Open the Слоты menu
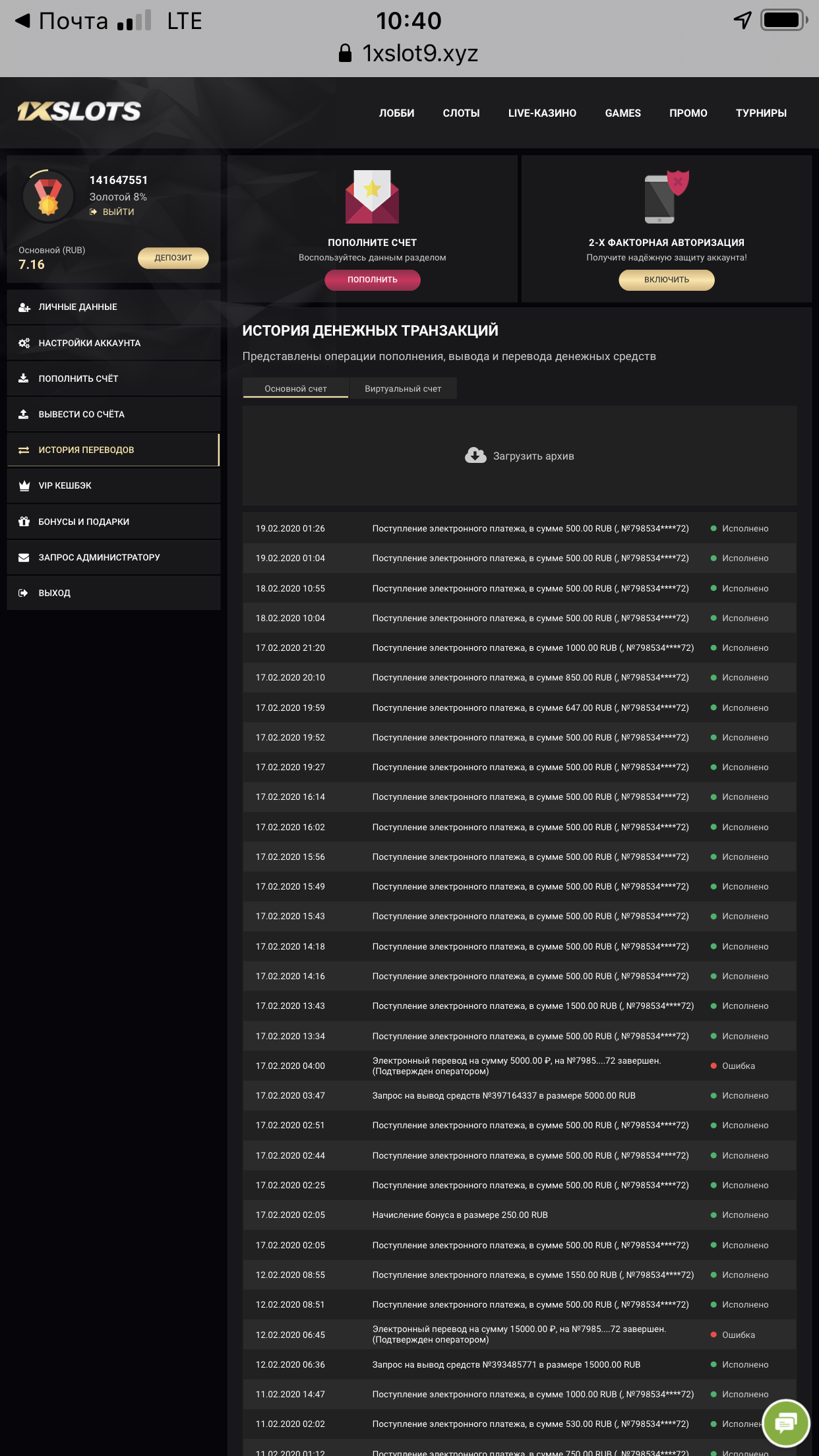The image size is (819, 1456). pos(461,113)
